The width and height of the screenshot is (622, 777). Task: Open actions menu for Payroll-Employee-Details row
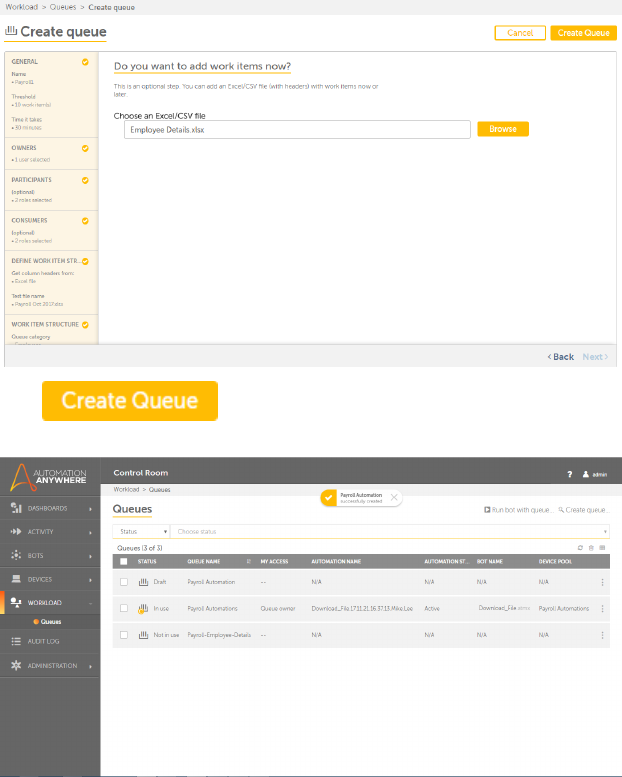point(602,635)
